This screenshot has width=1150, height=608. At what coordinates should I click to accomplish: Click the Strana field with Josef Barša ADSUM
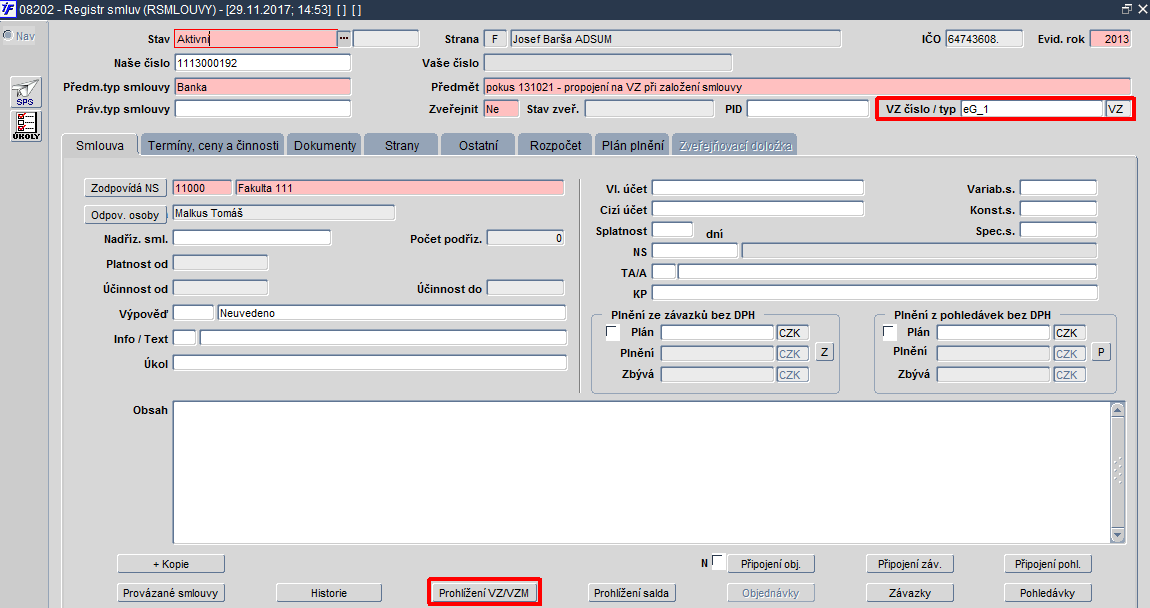[x=675, y=39]
